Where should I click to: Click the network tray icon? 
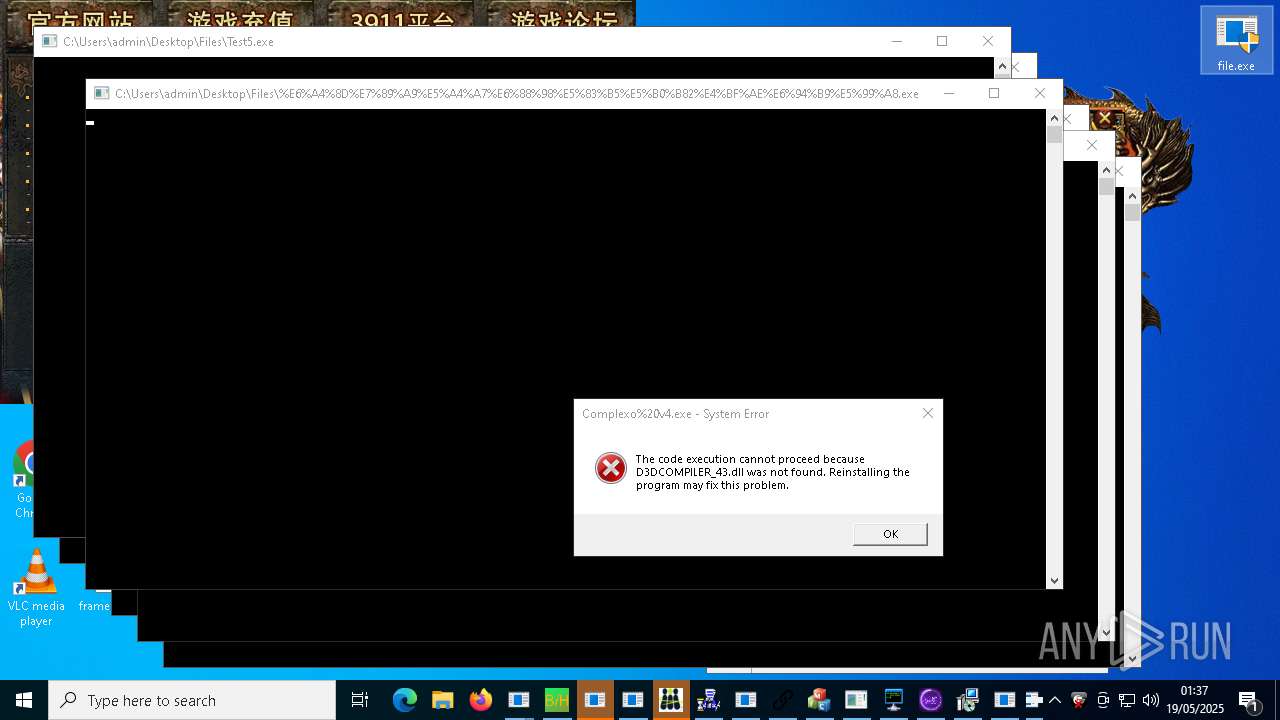pos(1127,700)
